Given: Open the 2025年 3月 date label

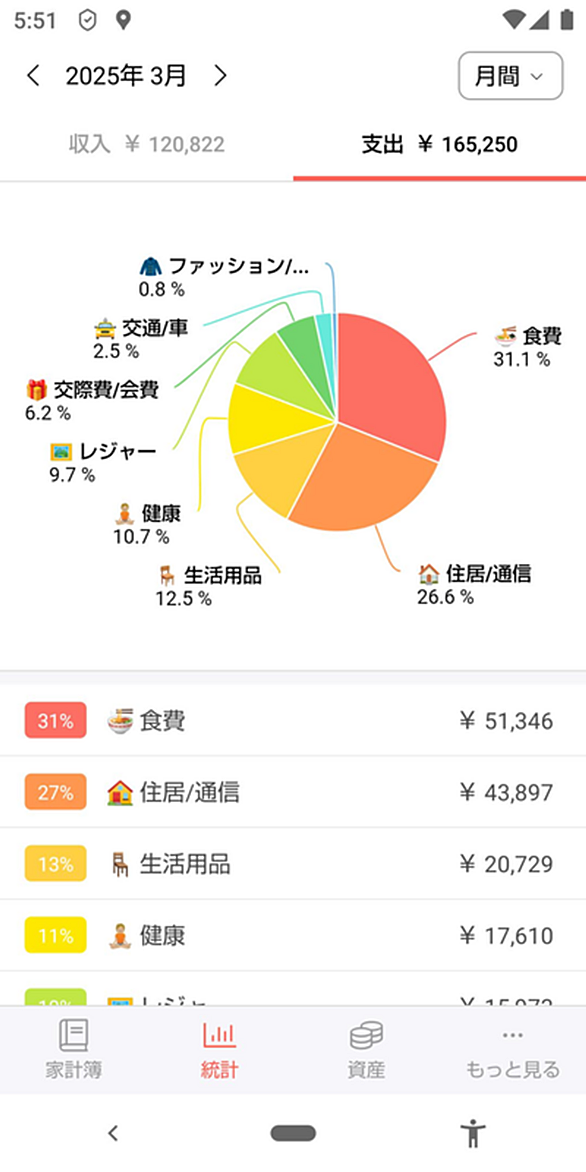Looking at the screenshot, I should coord(126,75).
